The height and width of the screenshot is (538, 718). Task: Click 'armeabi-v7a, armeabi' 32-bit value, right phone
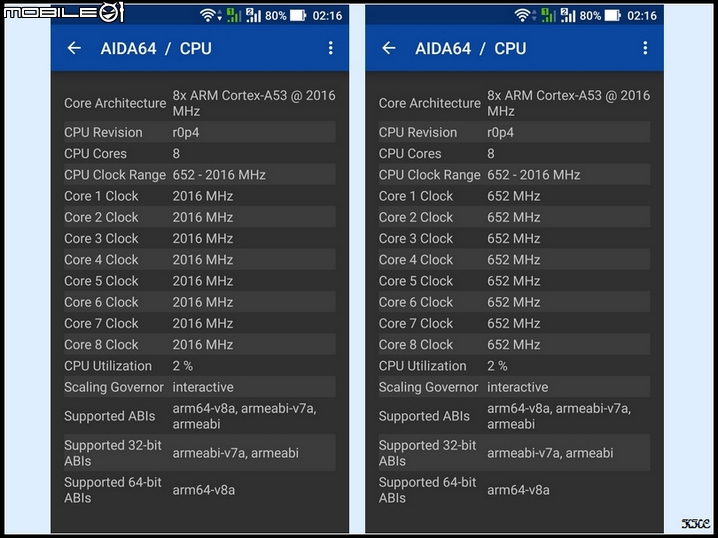click(550, 453)
